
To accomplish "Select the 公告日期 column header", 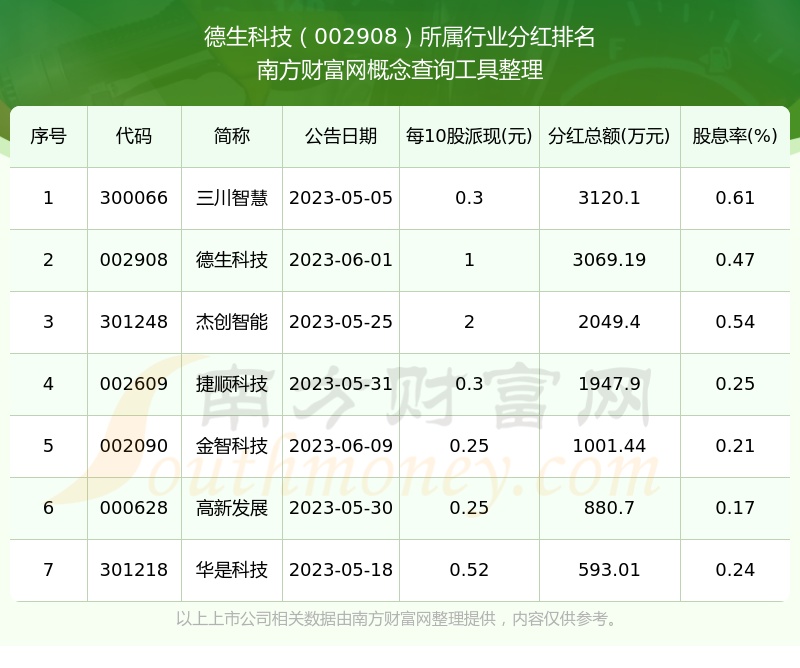I will click(x=341, y=136).
